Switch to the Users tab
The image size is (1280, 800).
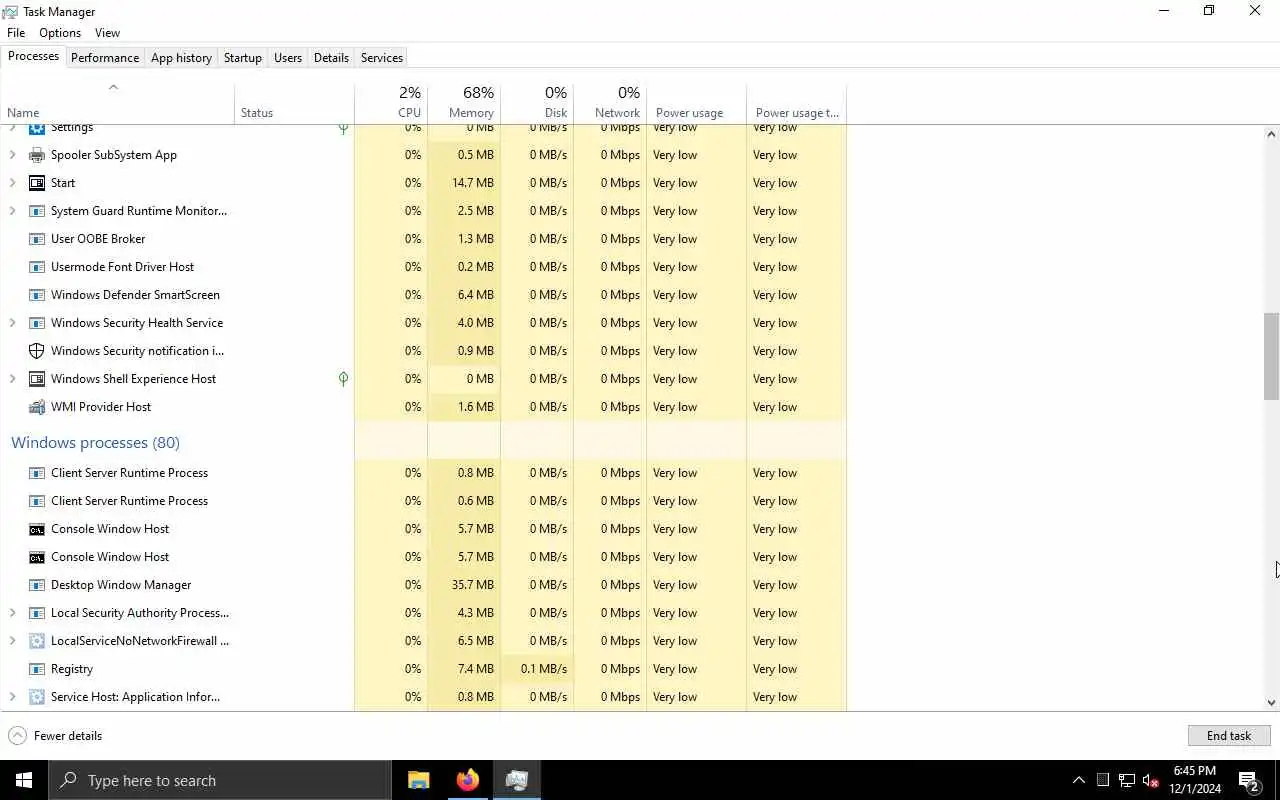coord(288,58)
